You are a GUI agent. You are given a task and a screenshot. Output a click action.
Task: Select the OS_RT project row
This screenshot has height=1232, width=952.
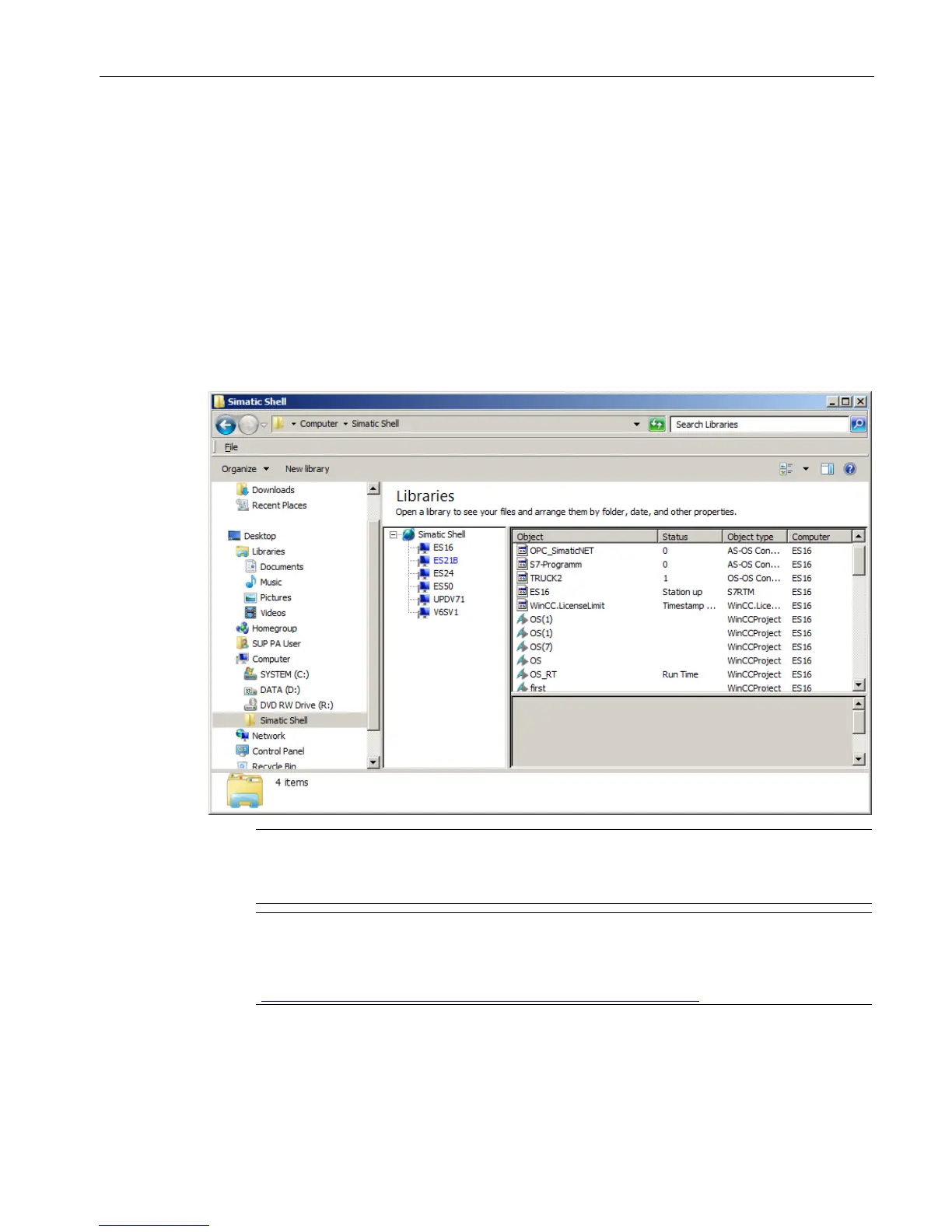tap(683, 674)
